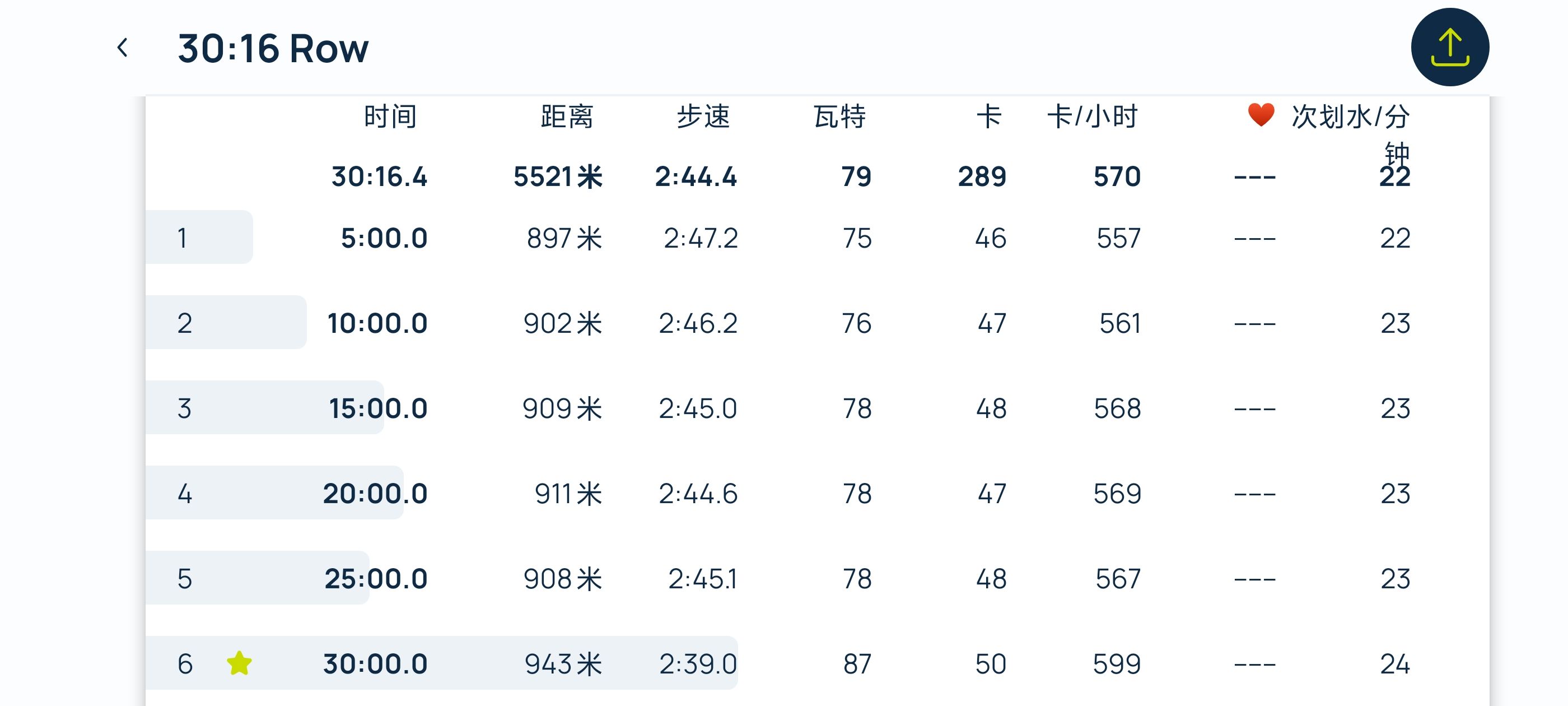Viewport: 1568px width, 706px height.
Task: Select split row 2 label
Action: 184,323
